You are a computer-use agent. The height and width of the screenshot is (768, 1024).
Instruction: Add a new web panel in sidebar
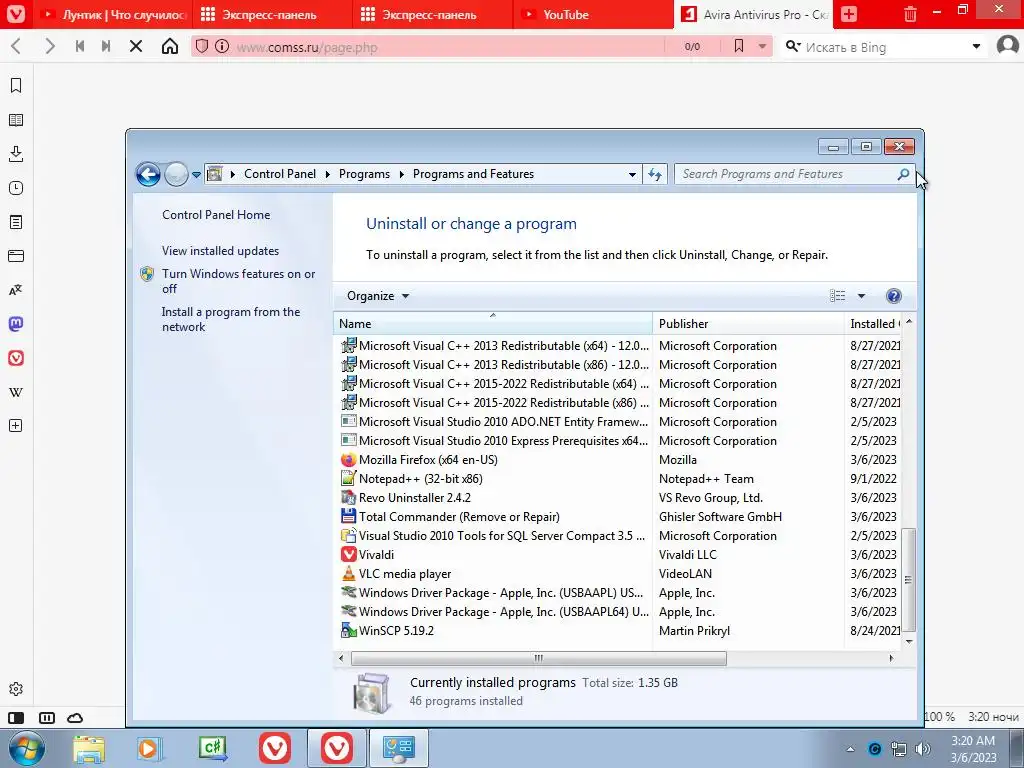point(16,426)
